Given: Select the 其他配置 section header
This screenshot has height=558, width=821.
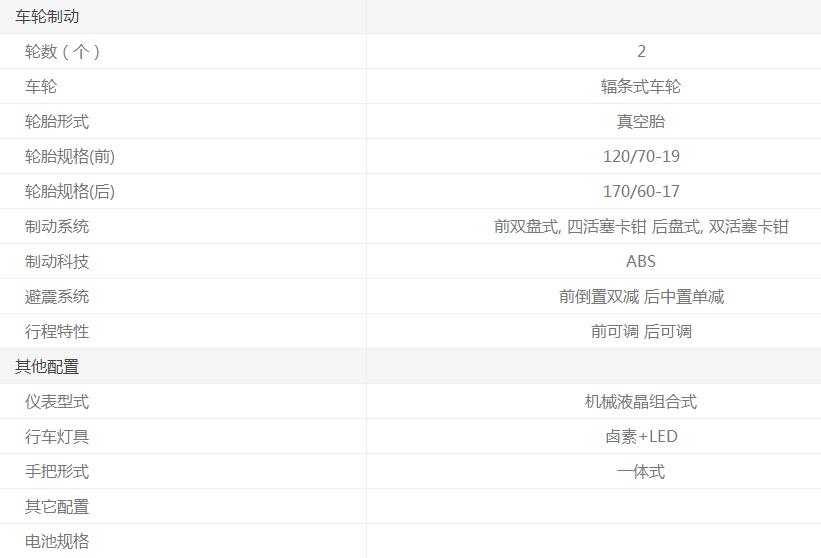Looking at the screenshot, I should pyautogui.click(x=47, y=366).
